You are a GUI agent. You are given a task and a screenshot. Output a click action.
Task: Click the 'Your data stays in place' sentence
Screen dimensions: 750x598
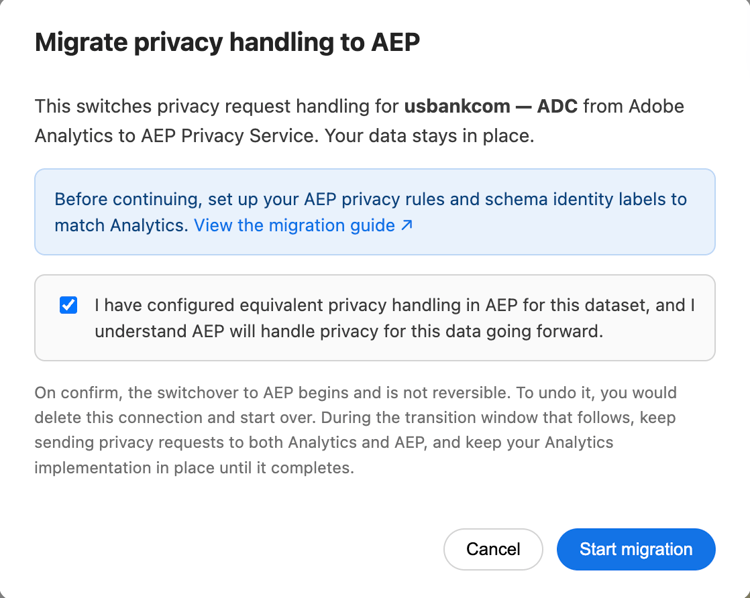[429, 136]
